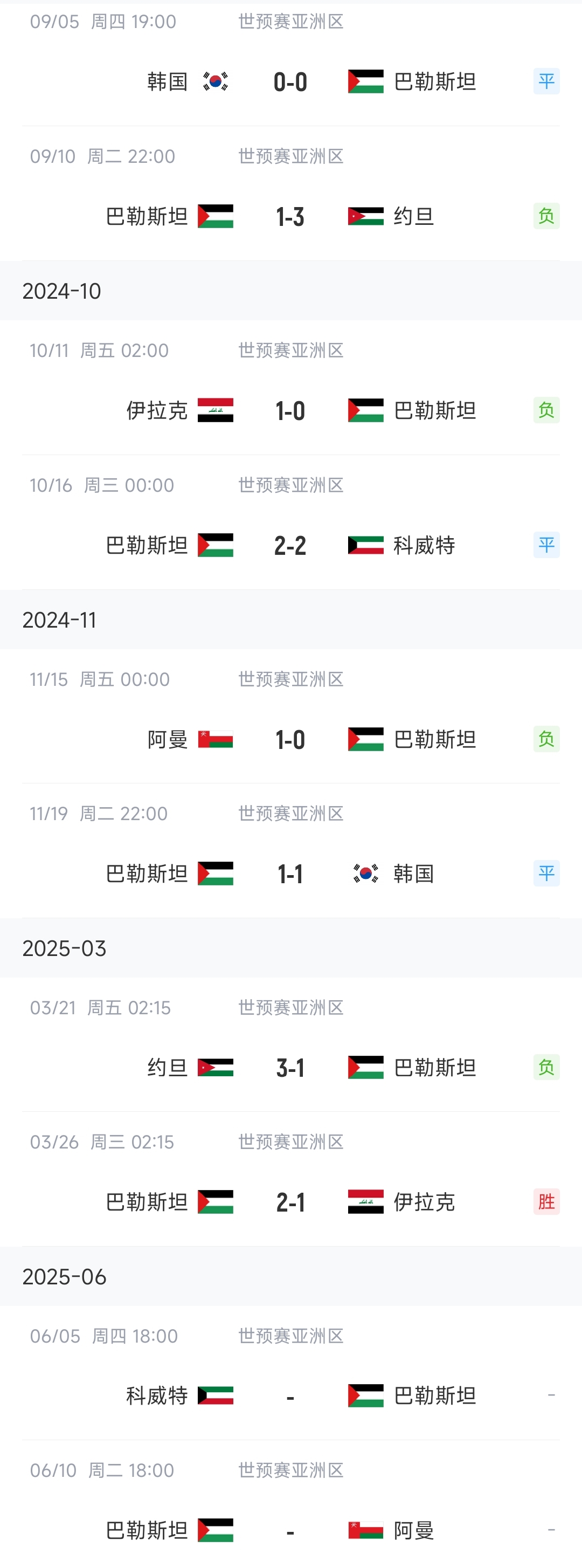The image size is (582, 1568).
Task: Tap the green 负 badge on 09/10 match
Action: click(x=546, y=216)
